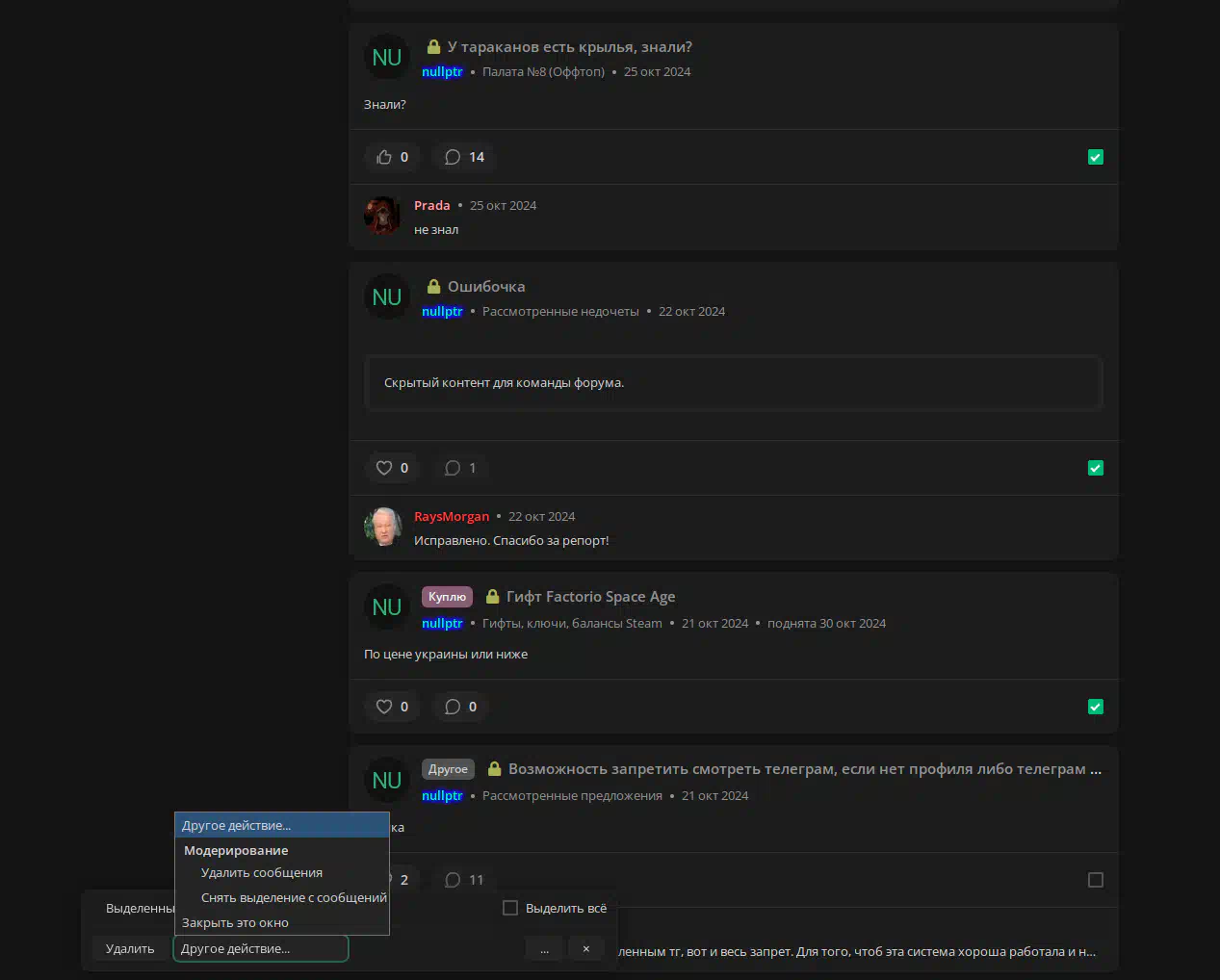Select the highlighted Другое действие… option in the list
1220x980 pixels.
pyautogui.click(x=280, y=825)
